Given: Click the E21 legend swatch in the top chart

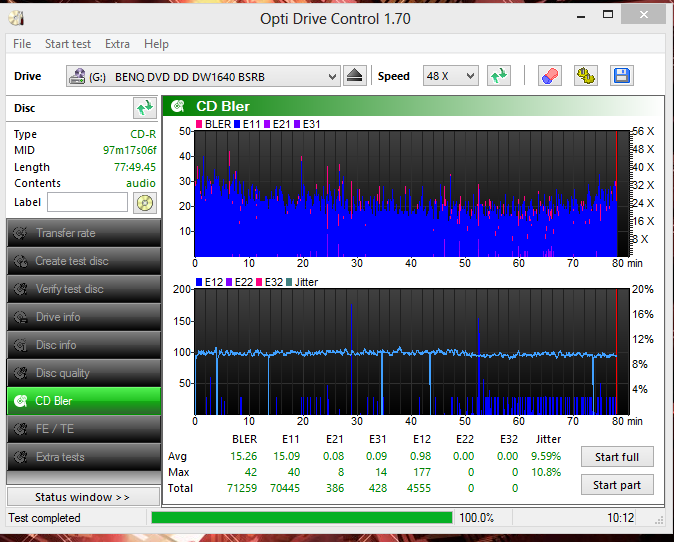Looking at the screenshot, I should pos(267,124).
